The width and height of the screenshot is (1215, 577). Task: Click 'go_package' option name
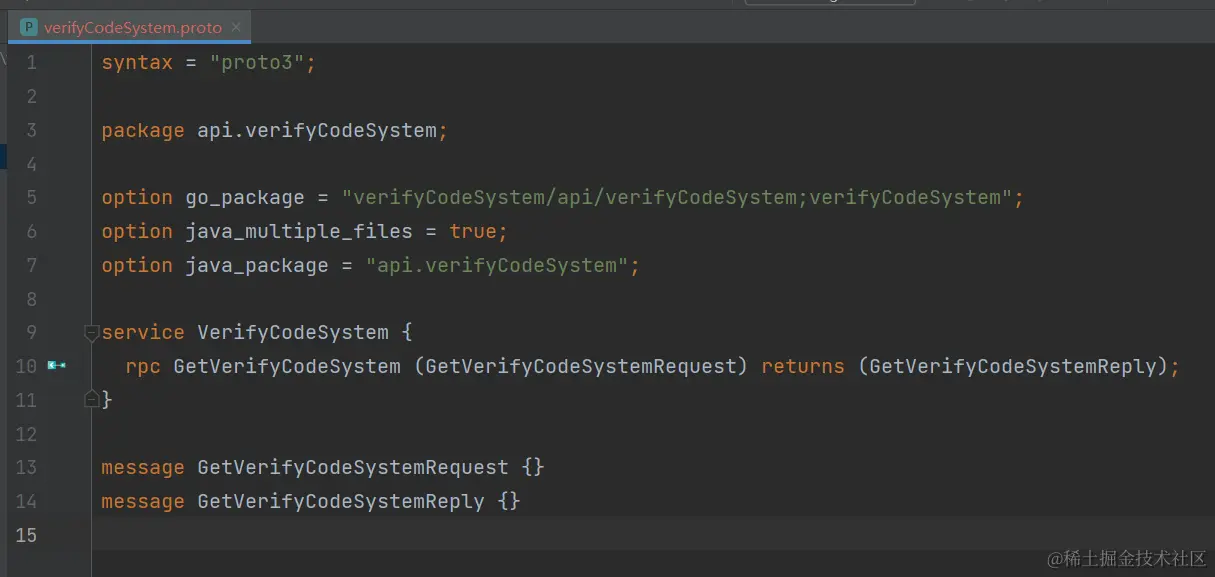[x=245, y=197]
